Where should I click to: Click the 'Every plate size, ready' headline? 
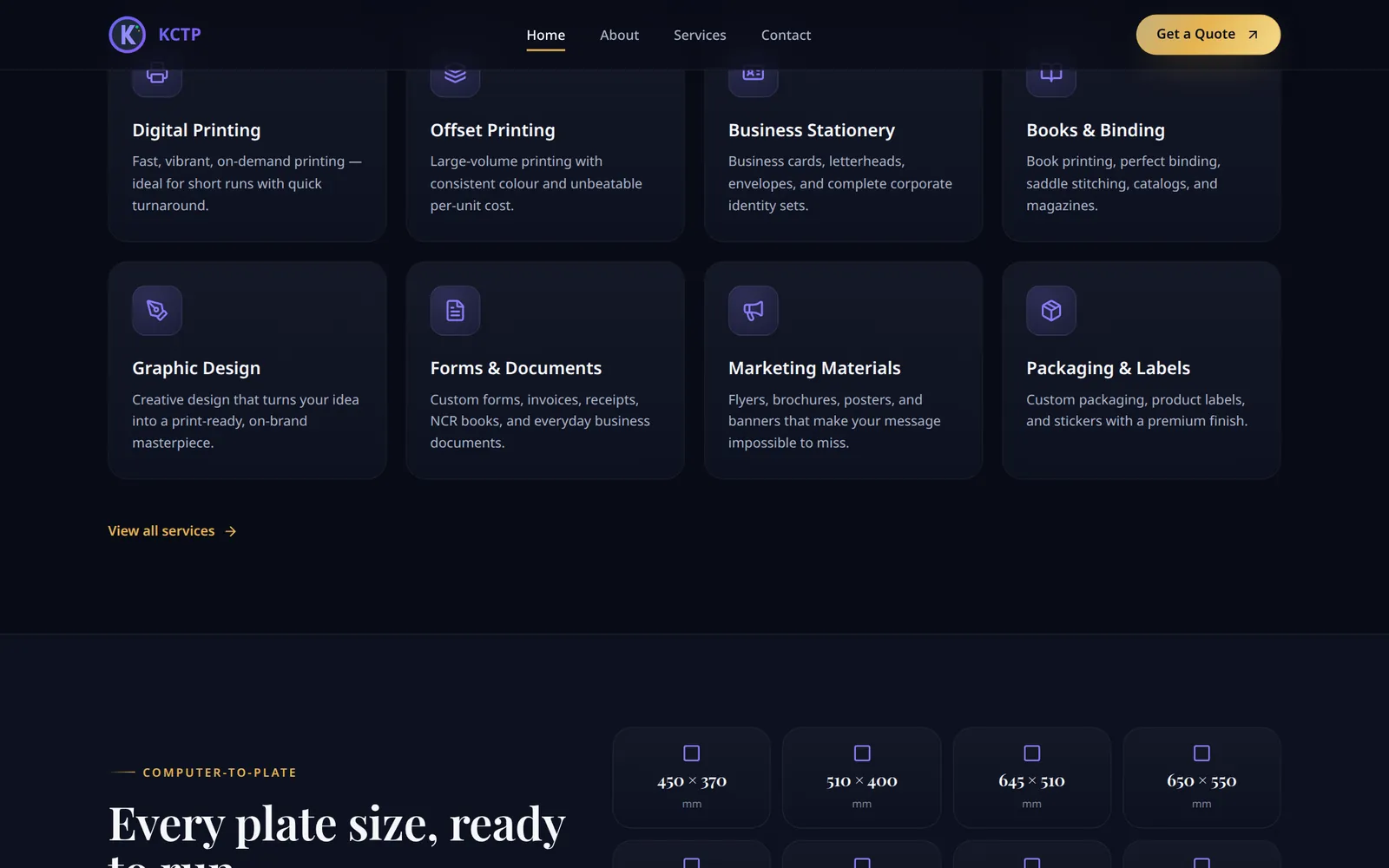point(337,825)
